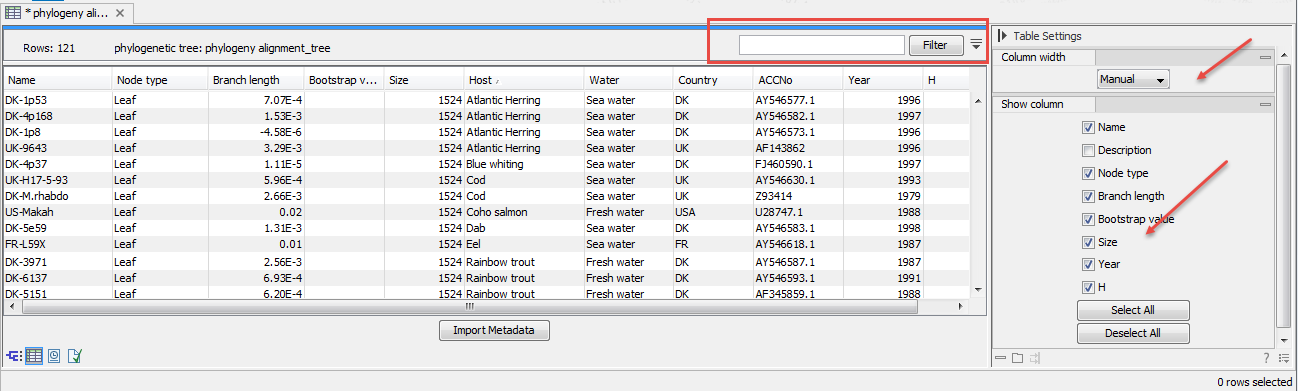Open the side panel help icon

click(1266, 358)
